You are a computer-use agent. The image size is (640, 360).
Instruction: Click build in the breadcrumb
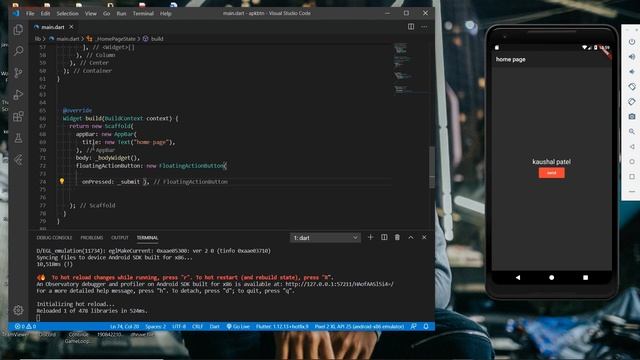point(157,39)
